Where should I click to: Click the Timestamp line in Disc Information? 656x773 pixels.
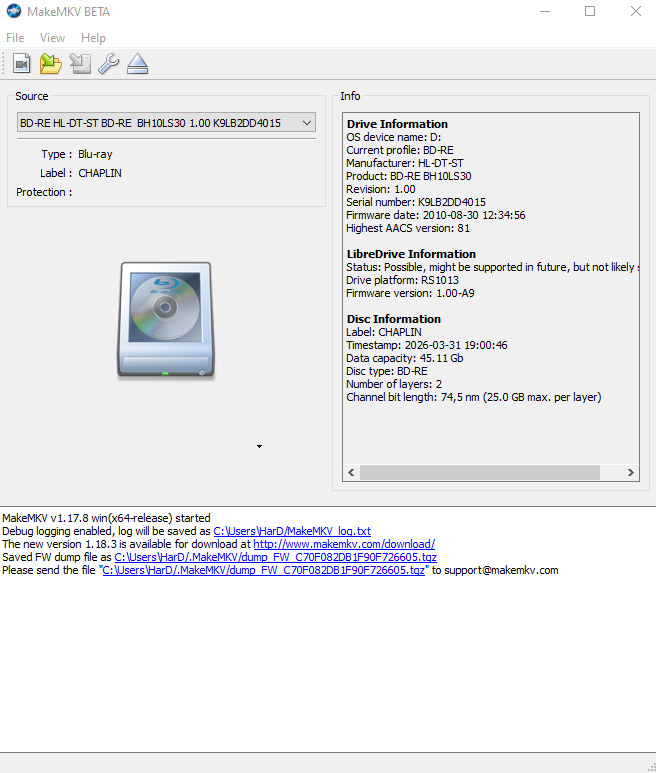426,345
